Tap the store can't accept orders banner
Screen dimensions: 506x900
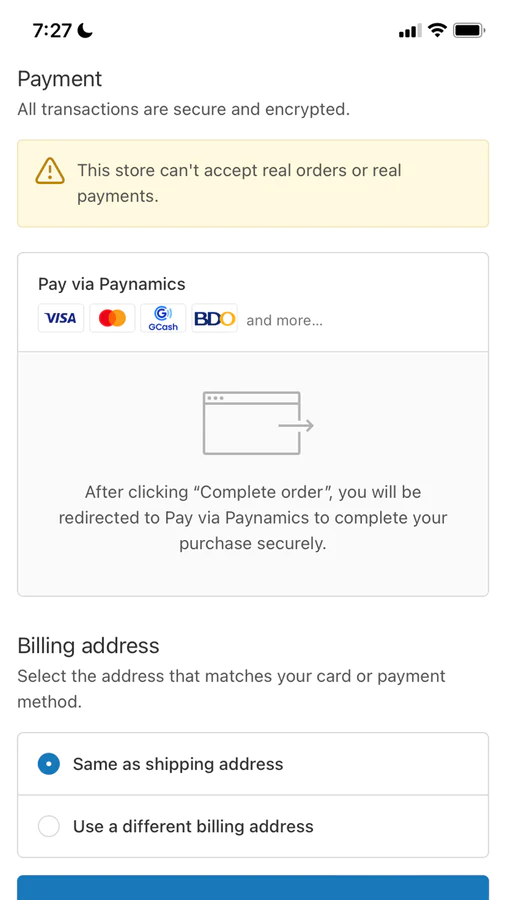tap(253, 183)
